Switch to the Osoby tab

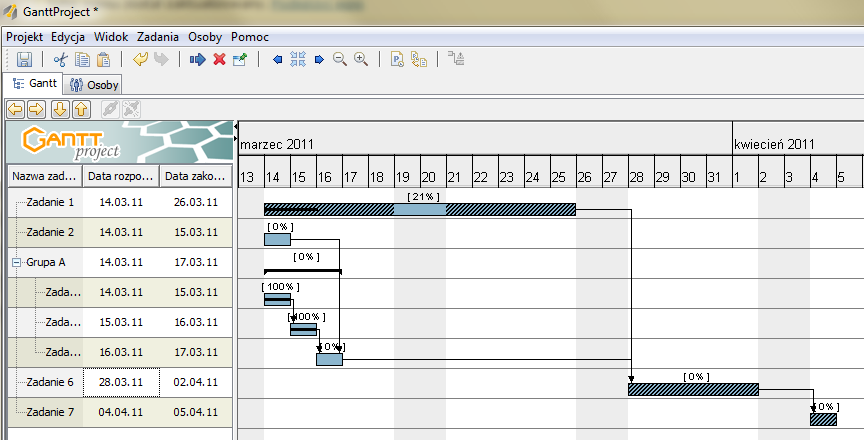click(x=95, y=85)
